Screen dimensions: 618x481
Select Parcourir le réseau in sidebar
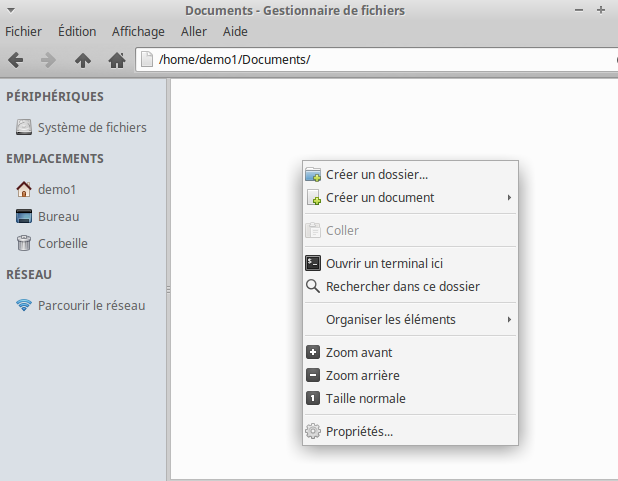click(x=91, y=305)
